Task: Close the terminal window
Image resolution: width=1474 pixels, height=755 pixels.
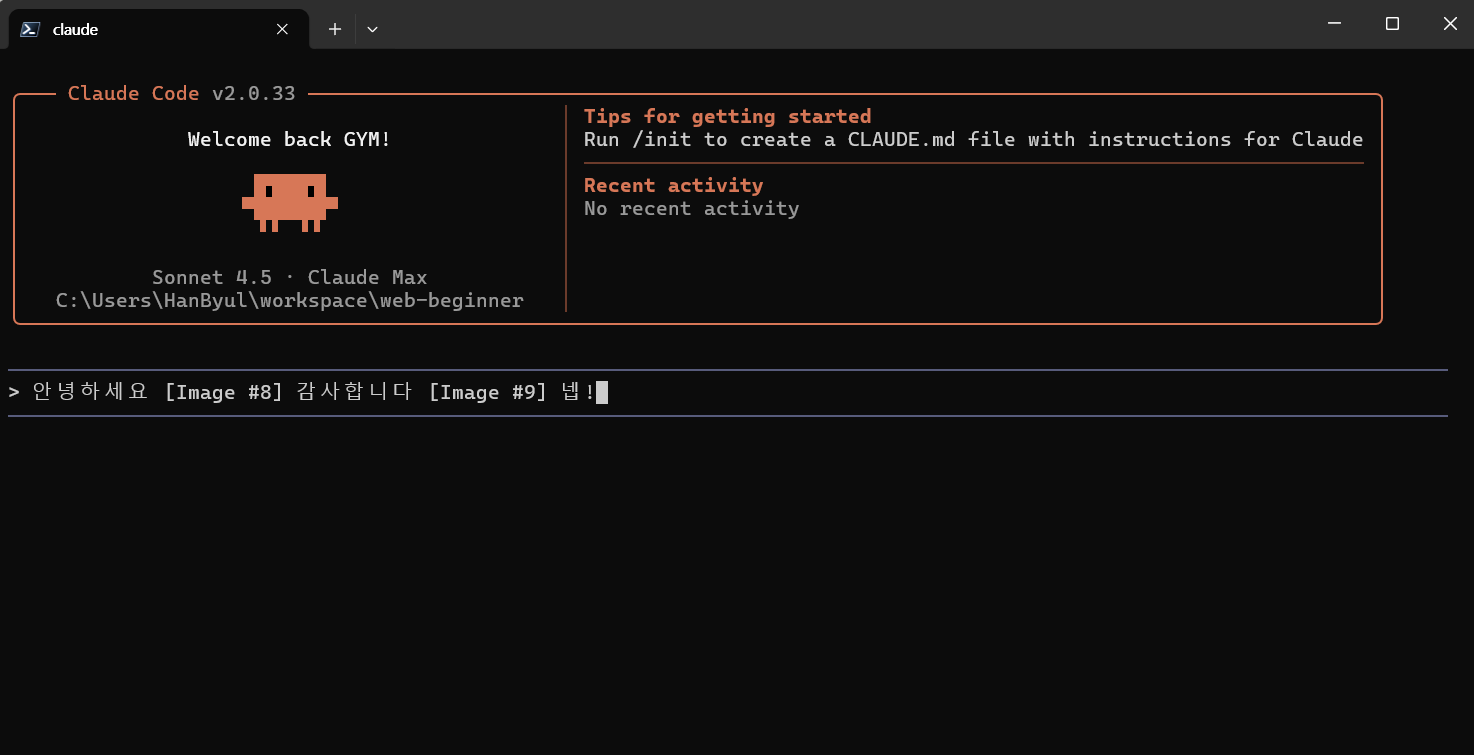Action: pyautogui.click(x=1450, y=23)
